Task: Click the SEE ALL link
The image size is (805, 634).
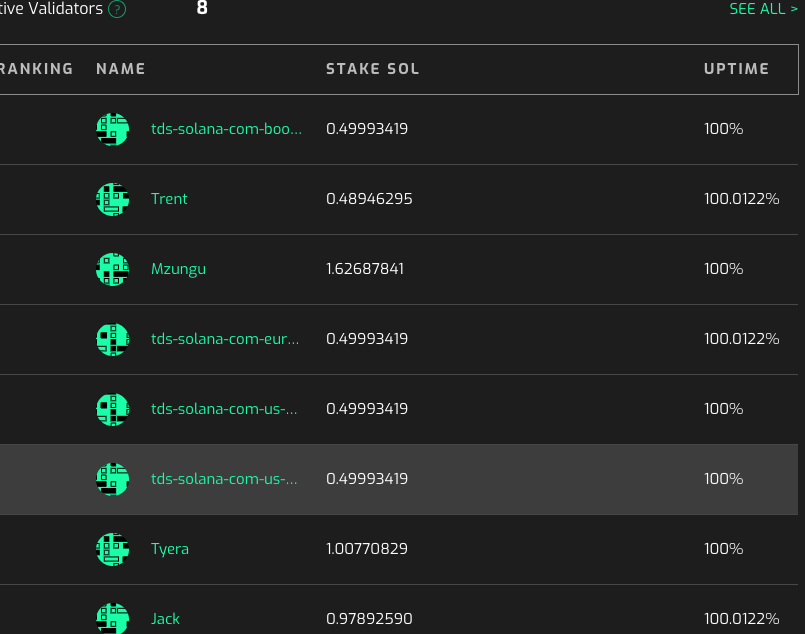Action: 763,9
